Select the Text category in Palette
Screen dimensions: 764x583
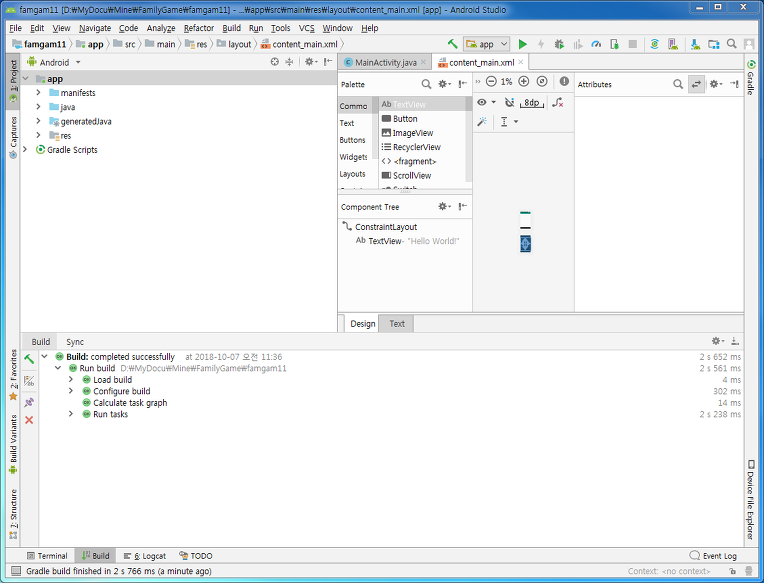pyautogui.click(x=356, y=123)
